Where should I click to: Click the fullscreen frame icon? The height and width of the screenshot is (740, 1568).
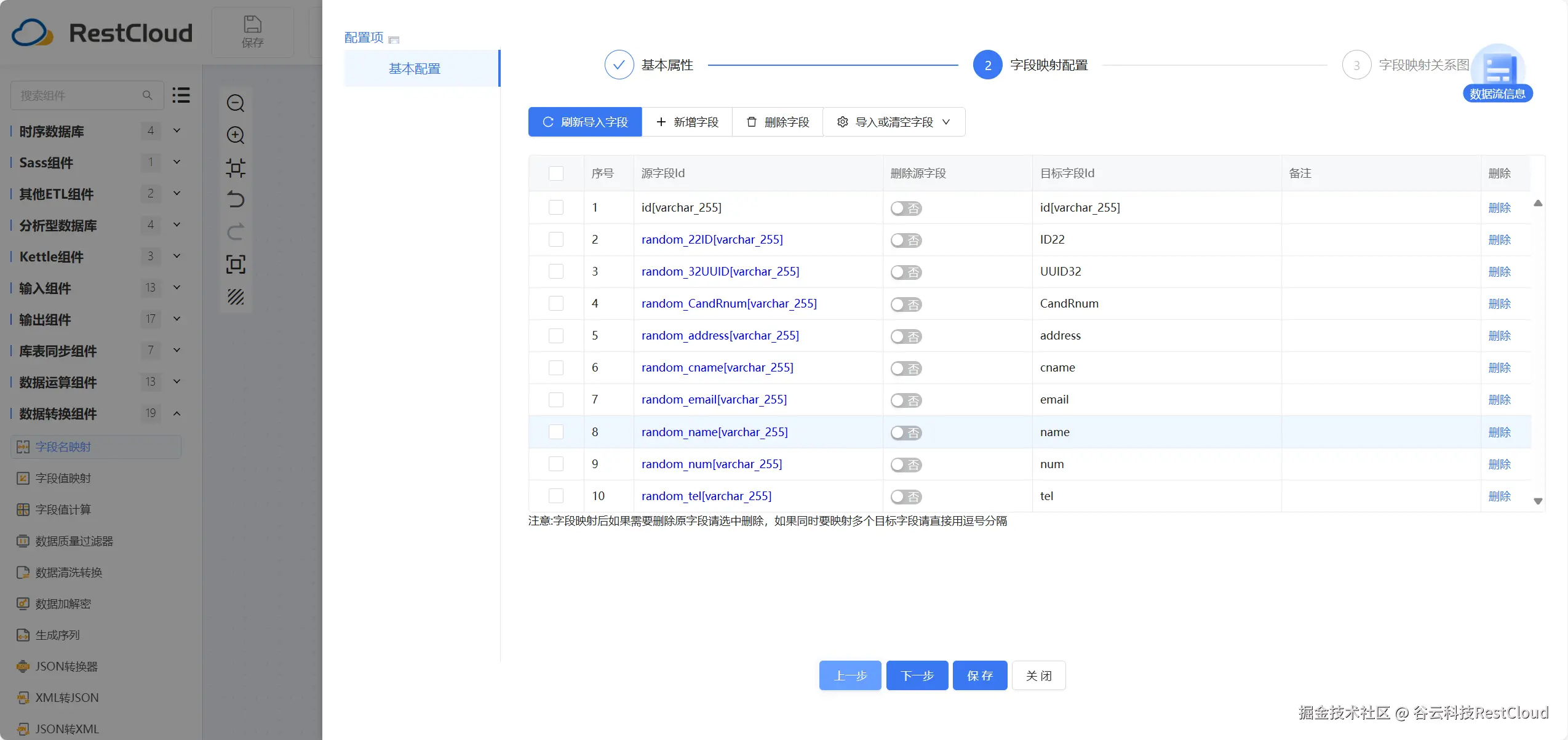236,265
